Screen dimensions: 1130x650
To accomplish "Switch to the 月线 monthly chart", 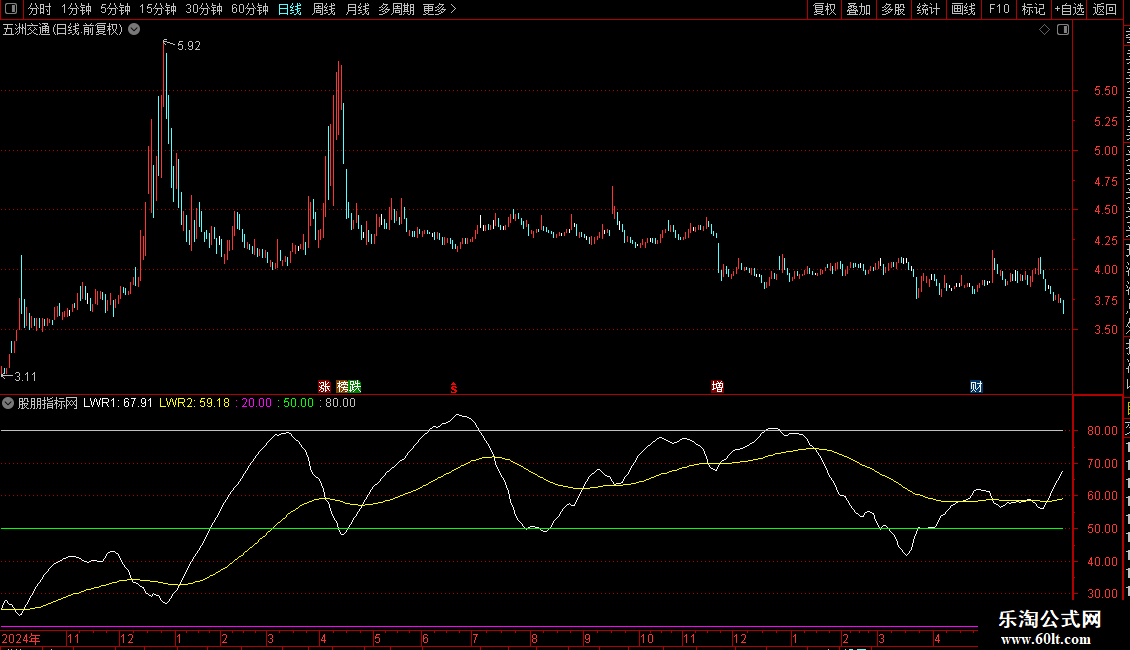I will pos(357,9).
